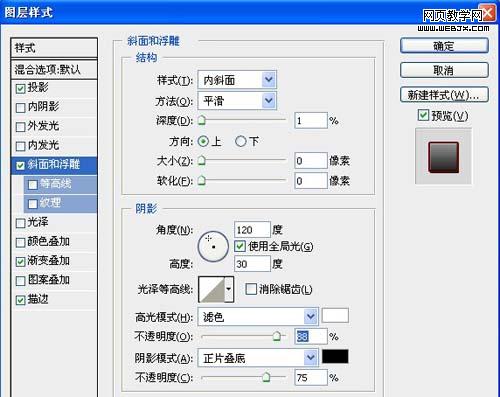Select 混合选项:默认 blending options item
Image resolution: width=500 pixels, height=397 pixels.
(54, 69)
